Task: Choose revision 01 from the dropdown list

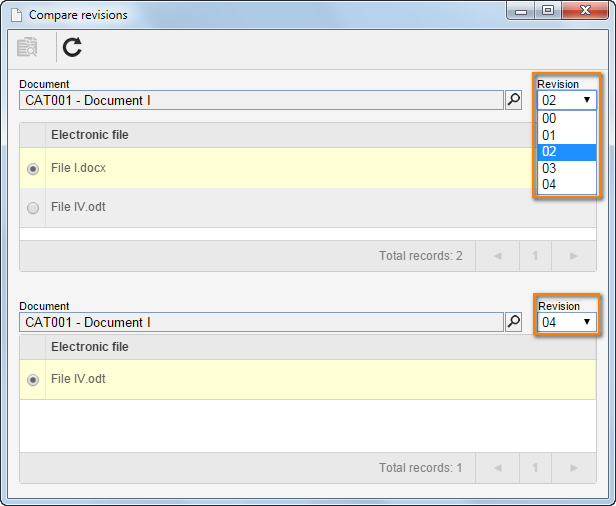Action: click(x=567, y=136)
